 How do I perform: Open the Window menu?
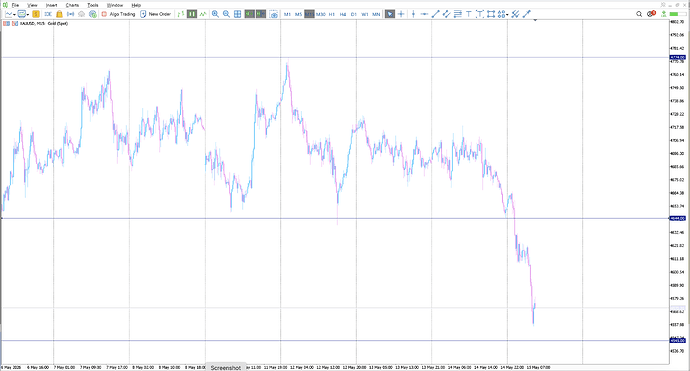click(115, 5)
